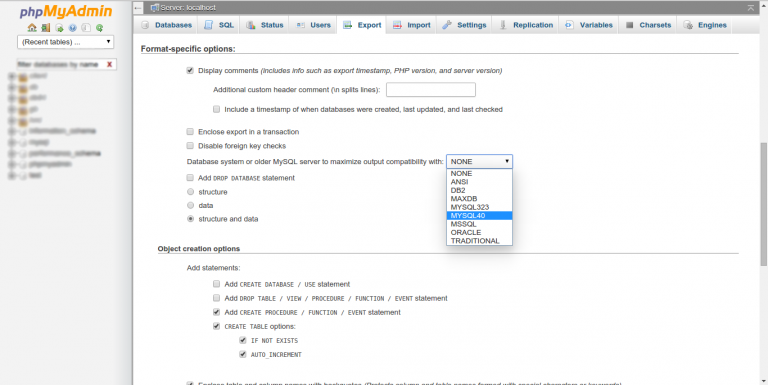Switch to the Import tab
The height and width of the screenshot is (385, 768).
coord(411,25)
